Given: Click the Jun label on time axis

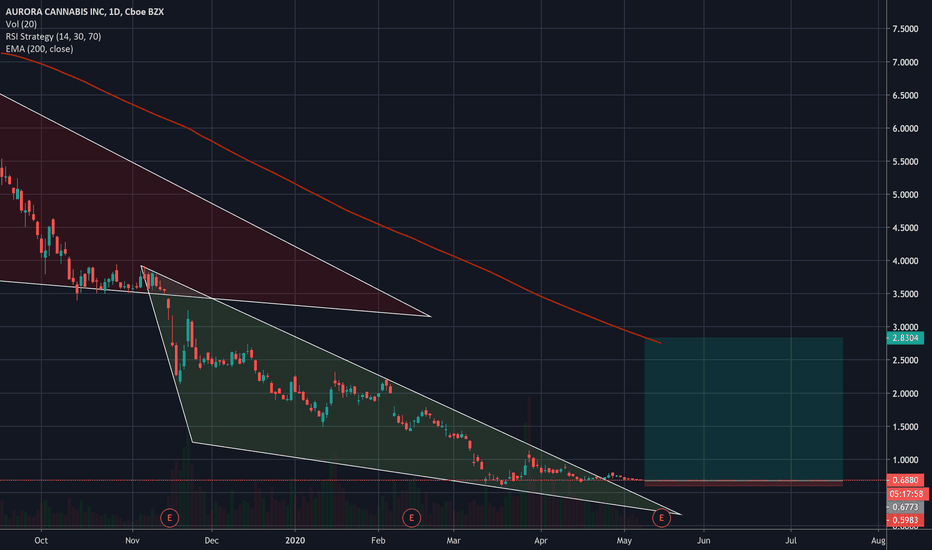Looking at the screenshot, I should [x=704, y=540].
